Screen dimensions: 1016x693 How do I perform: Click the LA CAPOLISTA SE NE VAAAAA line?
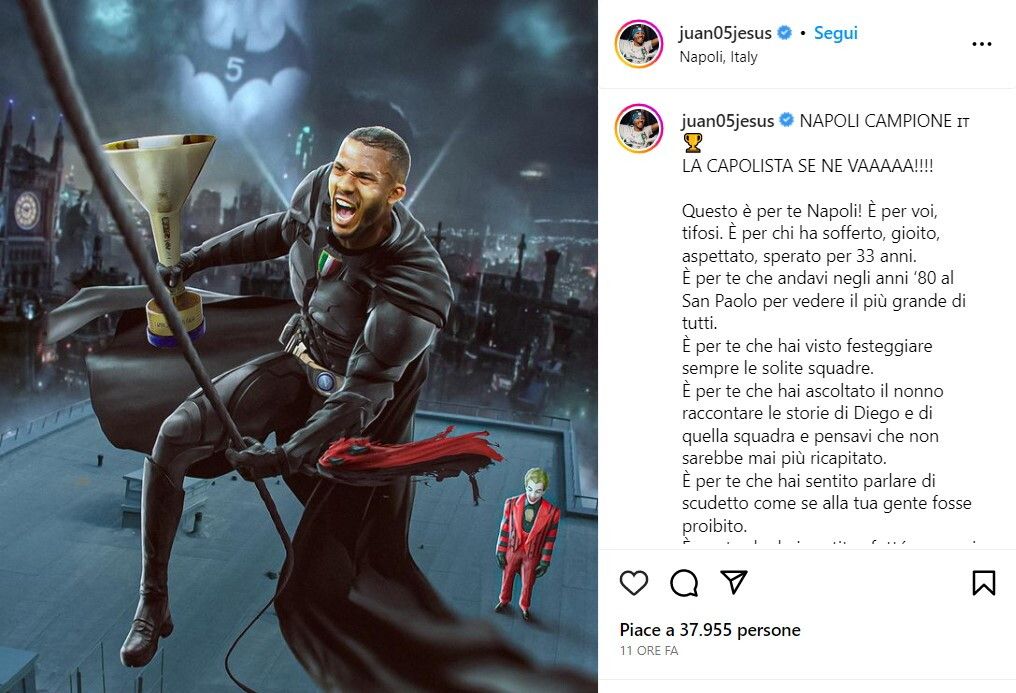807,166
